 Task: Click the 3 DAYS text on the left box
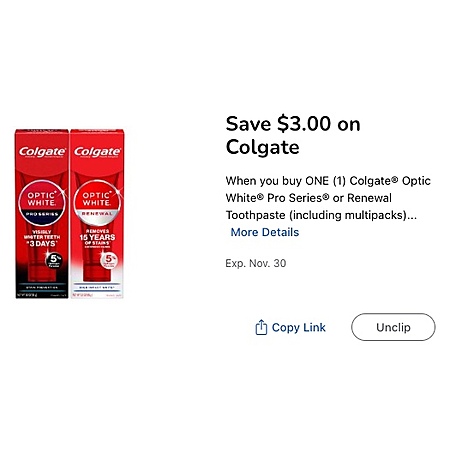coord(42,244)
